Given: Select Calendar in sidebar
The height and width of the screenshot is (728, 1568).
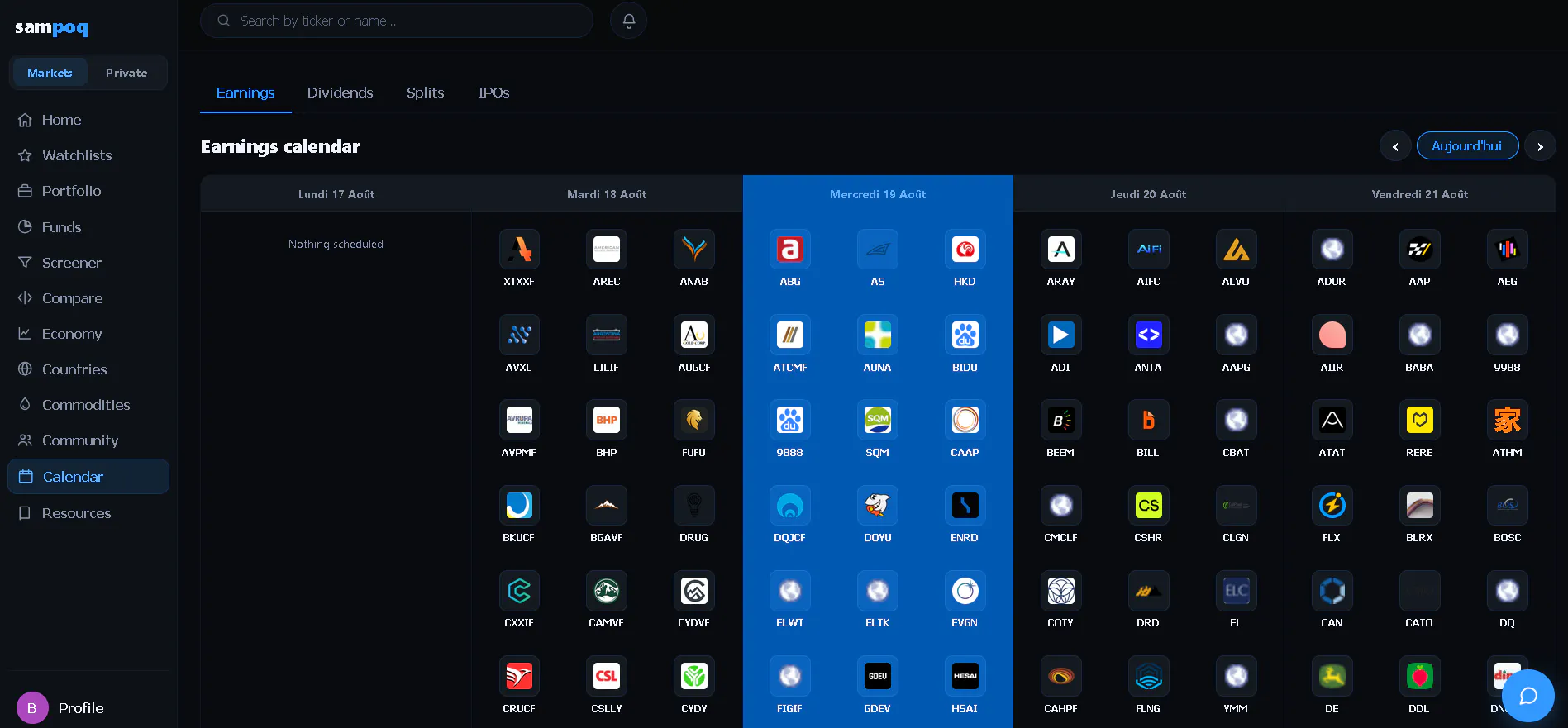Looking at the screenshot, I should [x=88, y=477].
